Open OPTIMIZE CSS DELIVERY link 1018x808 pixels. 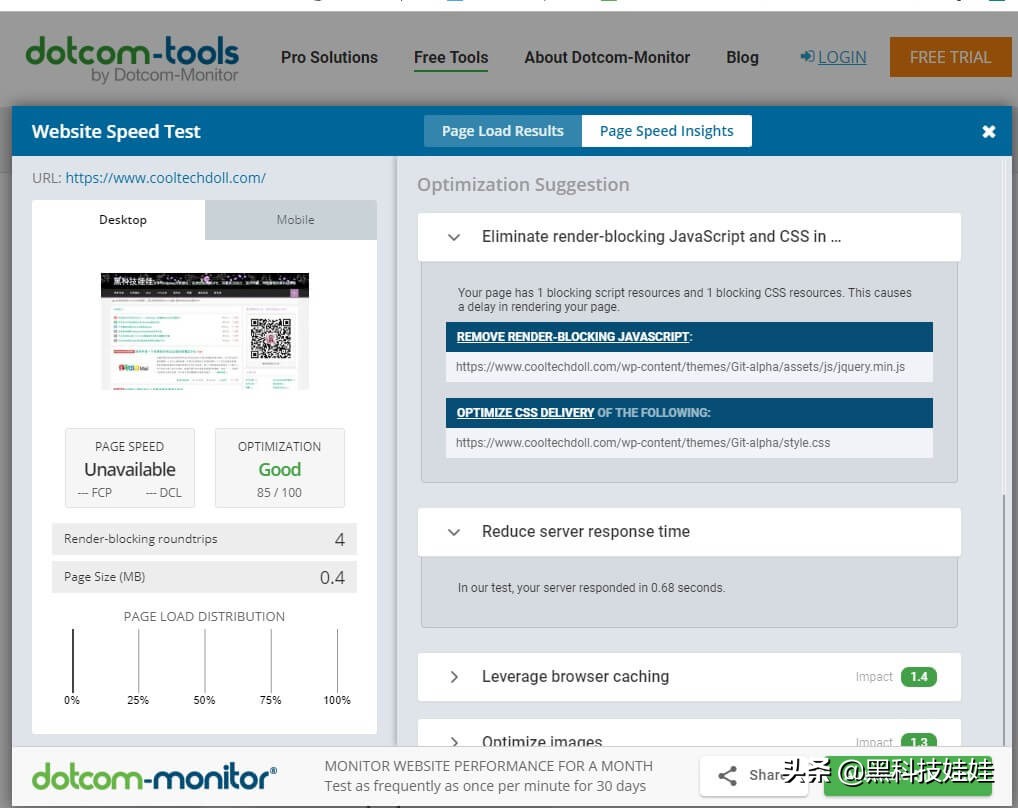(x=525, y=413)
